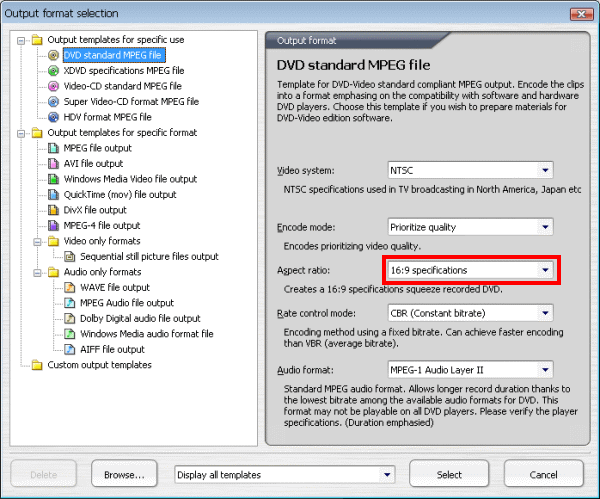This screenshot has width=600, height=499.
Task: Collapse Output templates for specific use node
Action: pos(21,40)
